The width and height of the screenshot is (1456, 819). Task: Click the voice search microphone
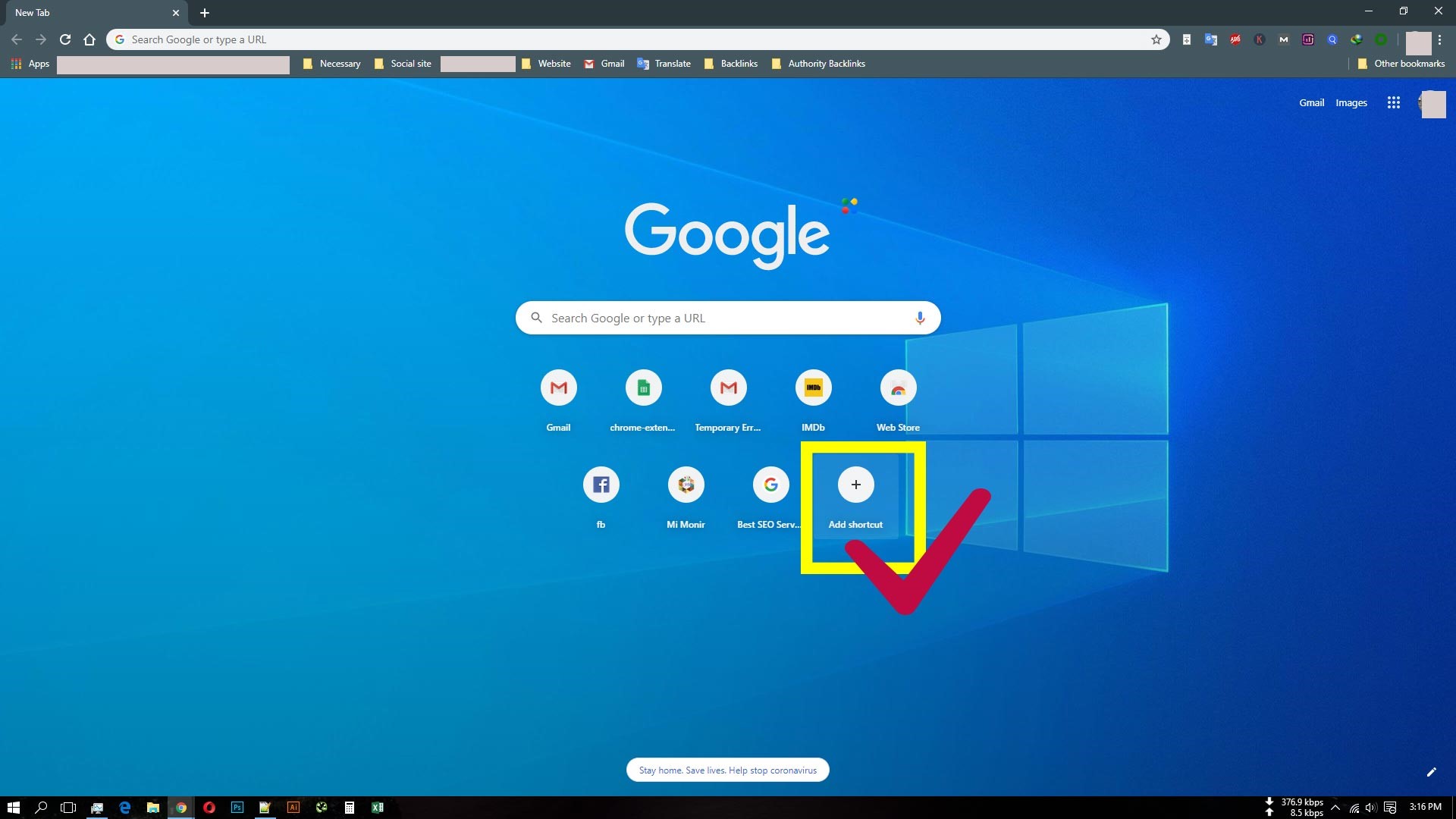pyautogui.click(x=920, y=318)
